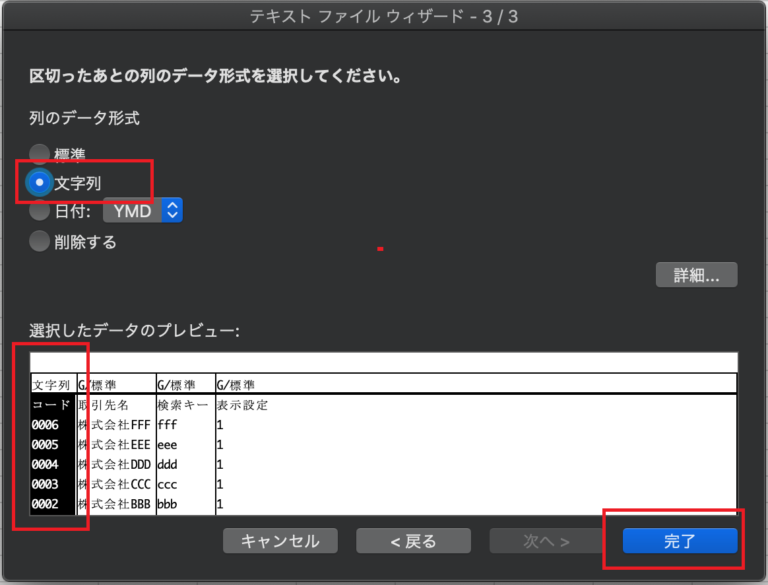Click 株式会社CCC in the preview
This screenshot has width=768, height=585.
coord(115,484)
